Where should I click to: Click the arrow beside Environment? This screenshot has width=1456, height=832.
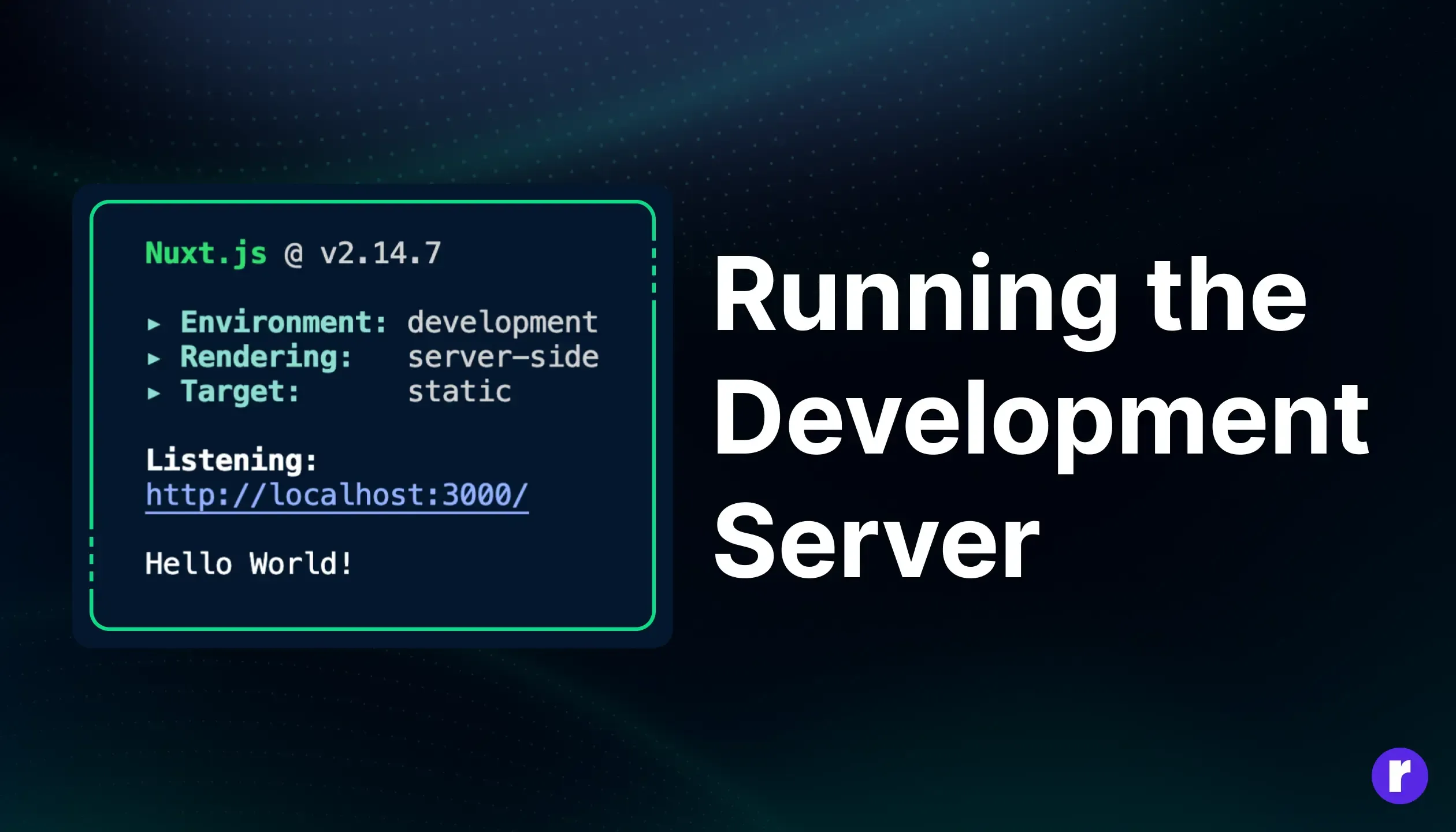click(154, 324)
